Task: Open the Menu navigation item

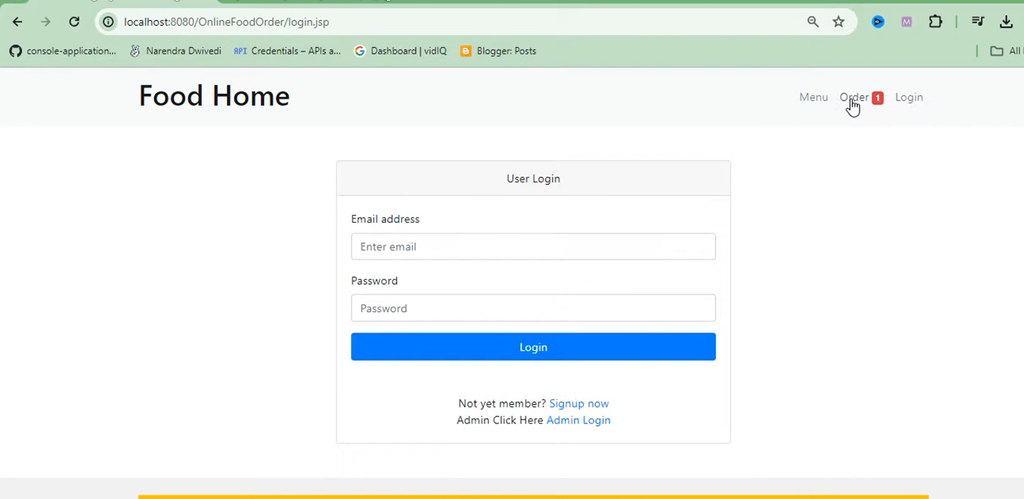Action: click(x=814, y=97)
